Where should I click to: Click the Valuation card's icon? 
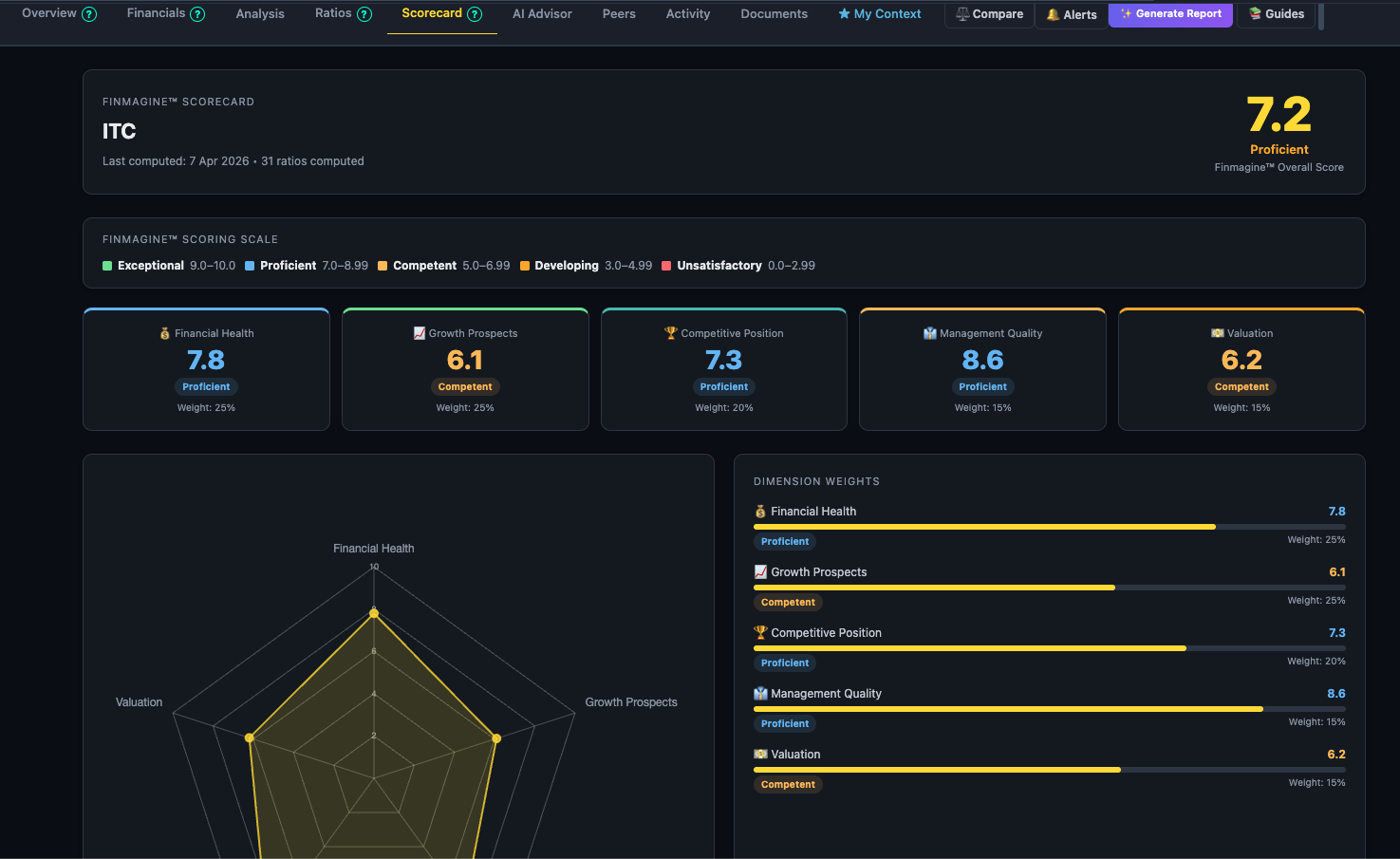[x=1216, y=333]
